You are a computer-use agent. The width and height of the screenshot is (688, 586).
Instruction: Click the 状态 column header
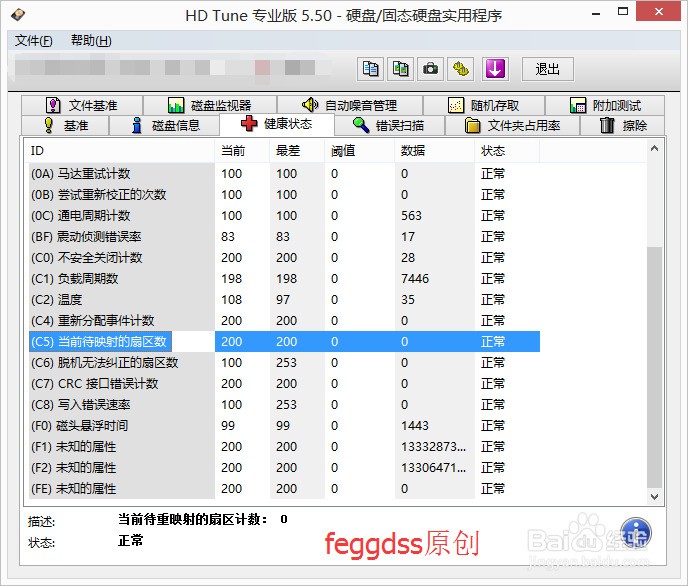(x=507, y=151)
